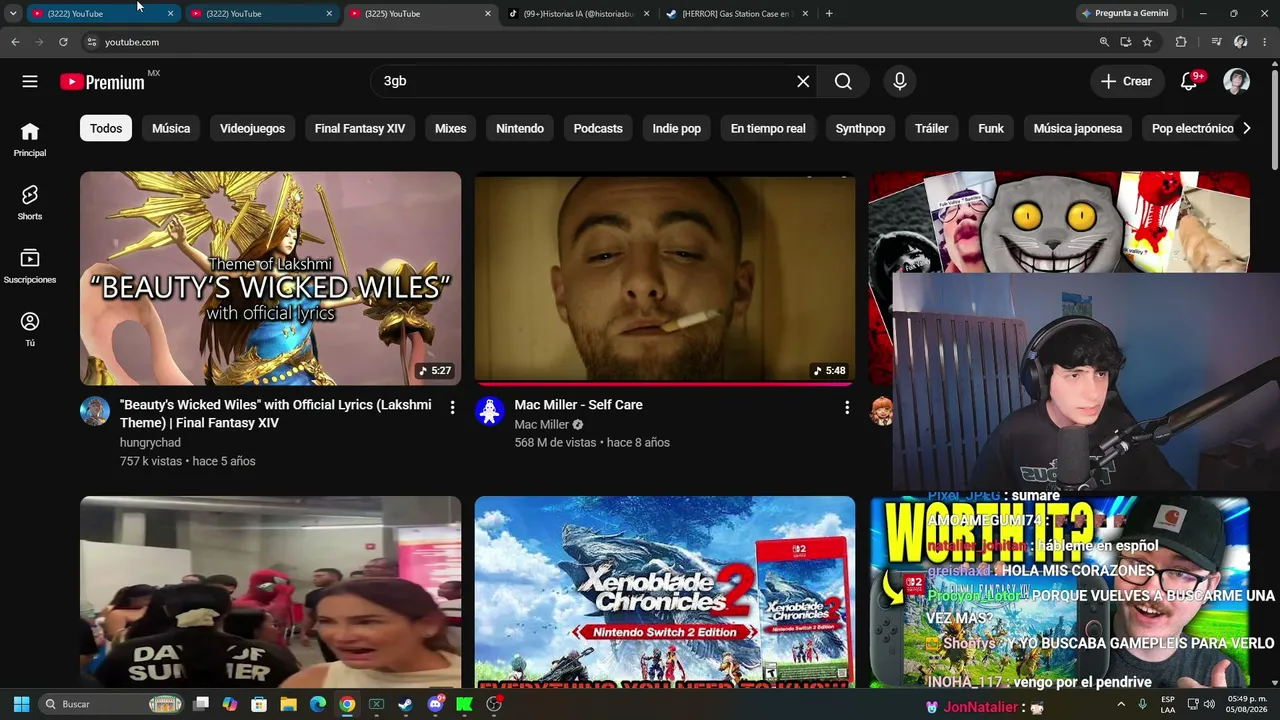Viewport: 1280px width, 720px height.
Task: Select the Nintendo chip
Action: [x=520, y=128]
